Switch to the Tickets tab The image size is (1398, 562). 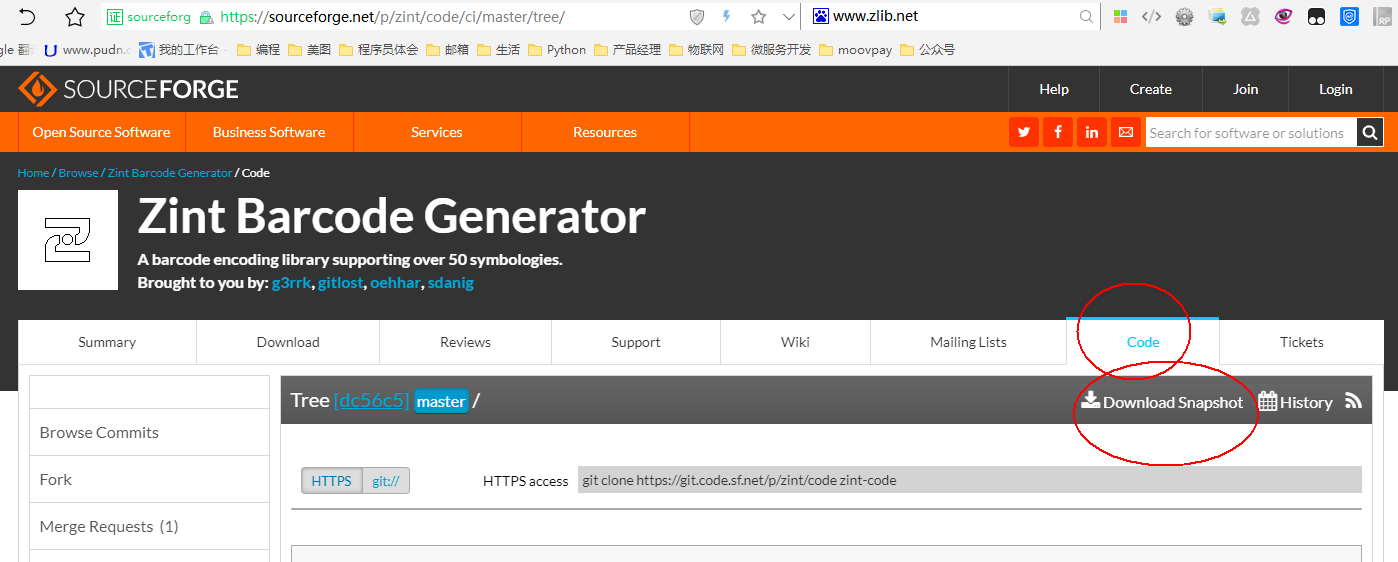(1302, 342)
